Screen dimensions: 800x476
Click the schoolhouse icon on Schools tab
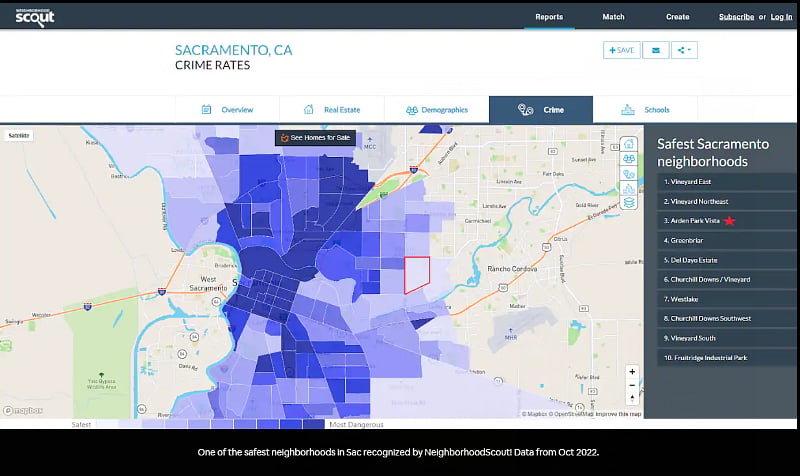[628, 109]
